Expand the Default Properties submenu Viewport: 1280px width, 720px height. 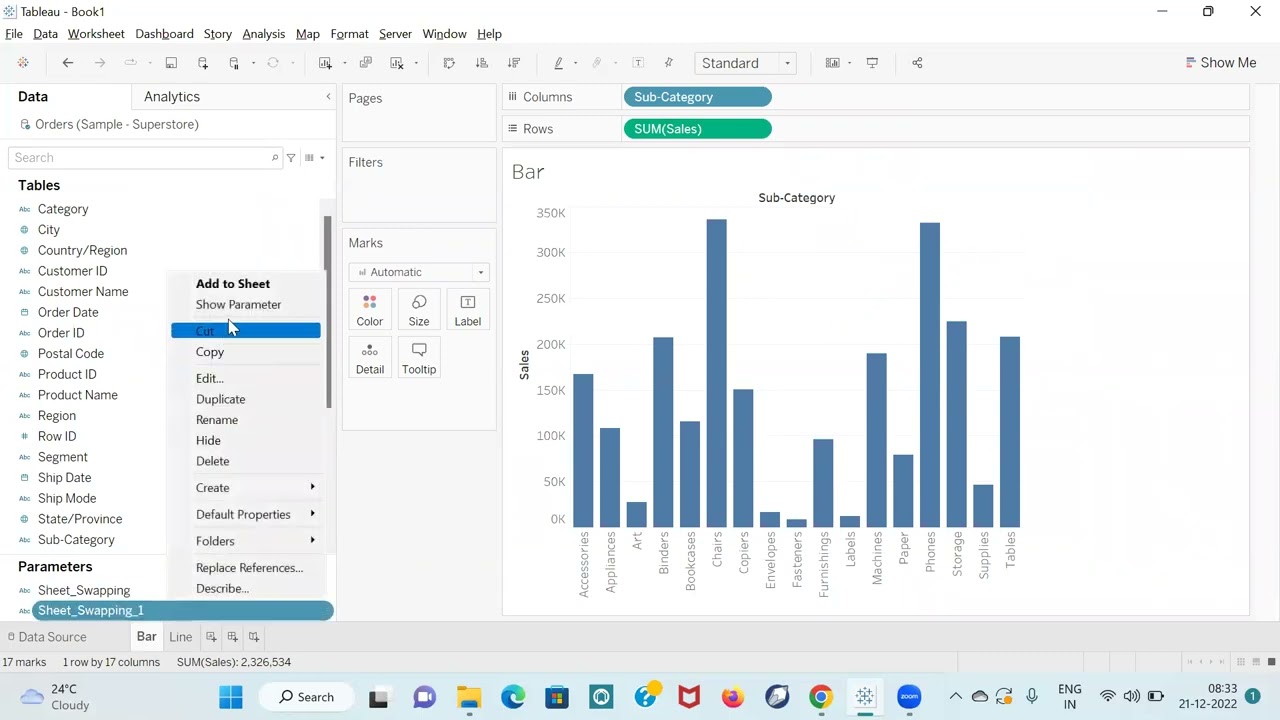click(x=246, y=514)
